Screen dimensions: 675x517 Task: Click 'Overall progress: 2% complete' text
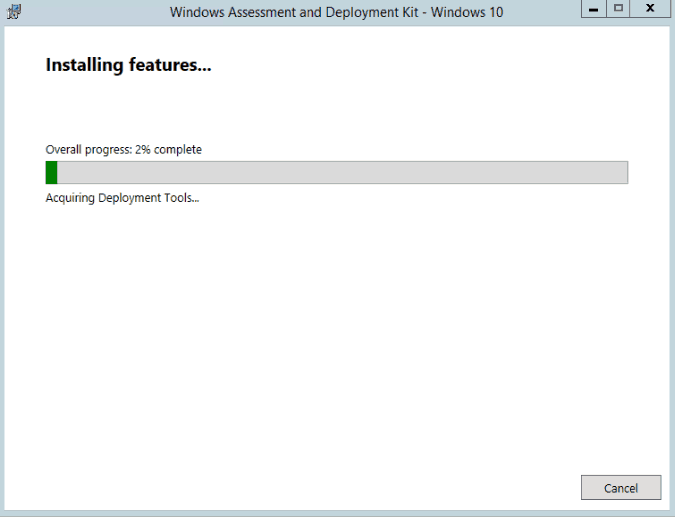pos(124,149)
